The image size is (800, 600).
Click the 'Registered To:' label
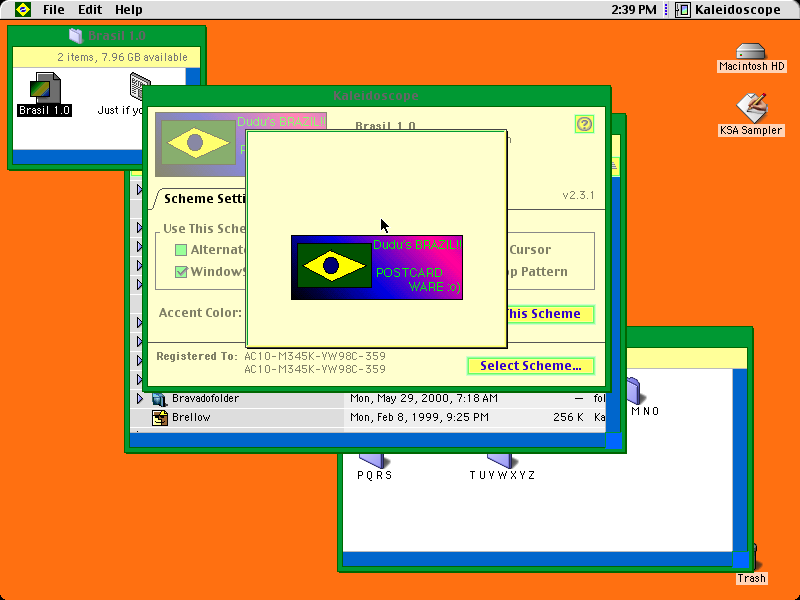[197, 356]
